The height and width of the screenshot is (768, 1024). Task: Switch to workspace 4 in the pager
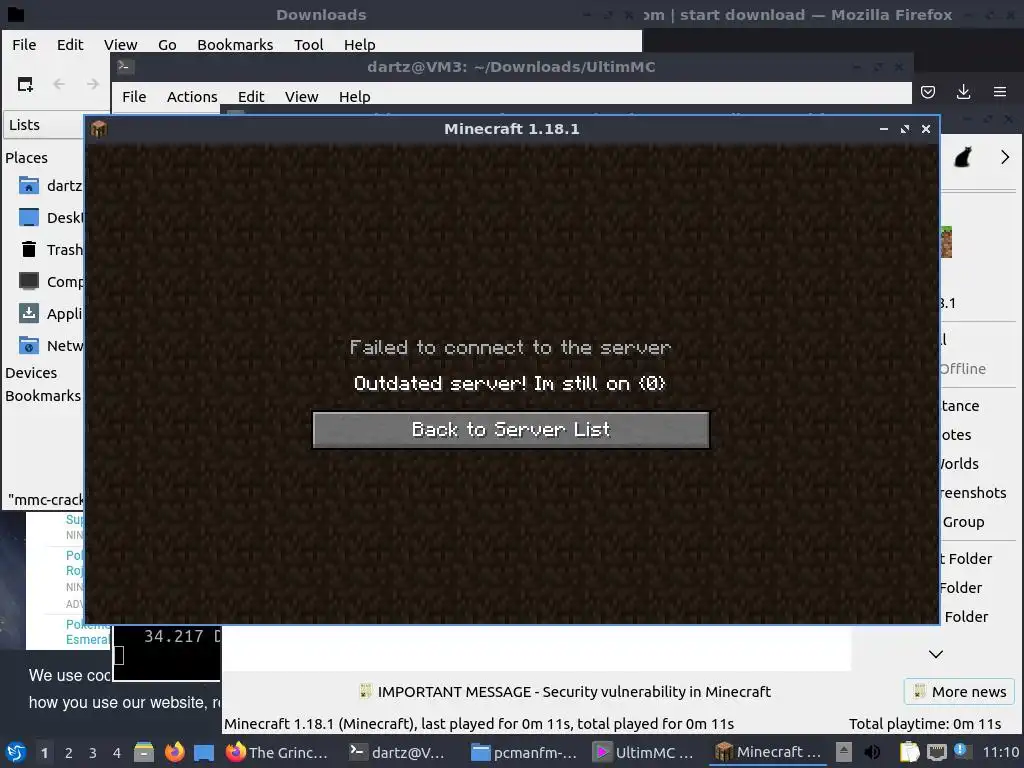click(117, 753)
